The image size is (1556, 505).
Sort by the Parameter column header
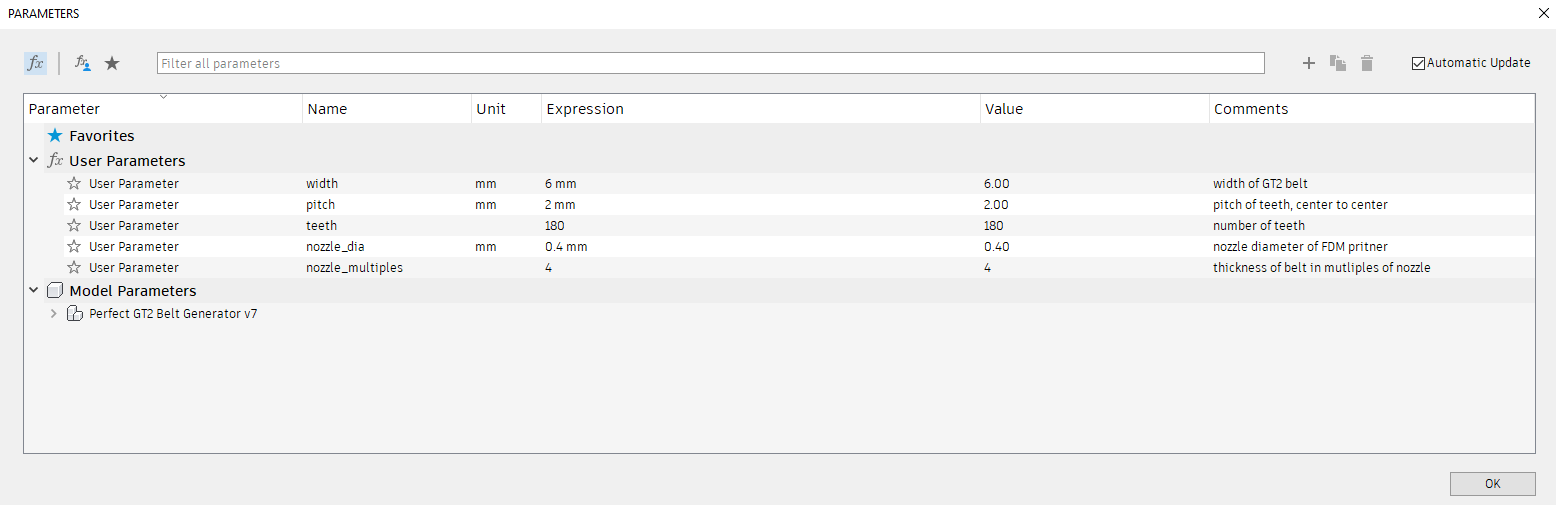point(64,109)
